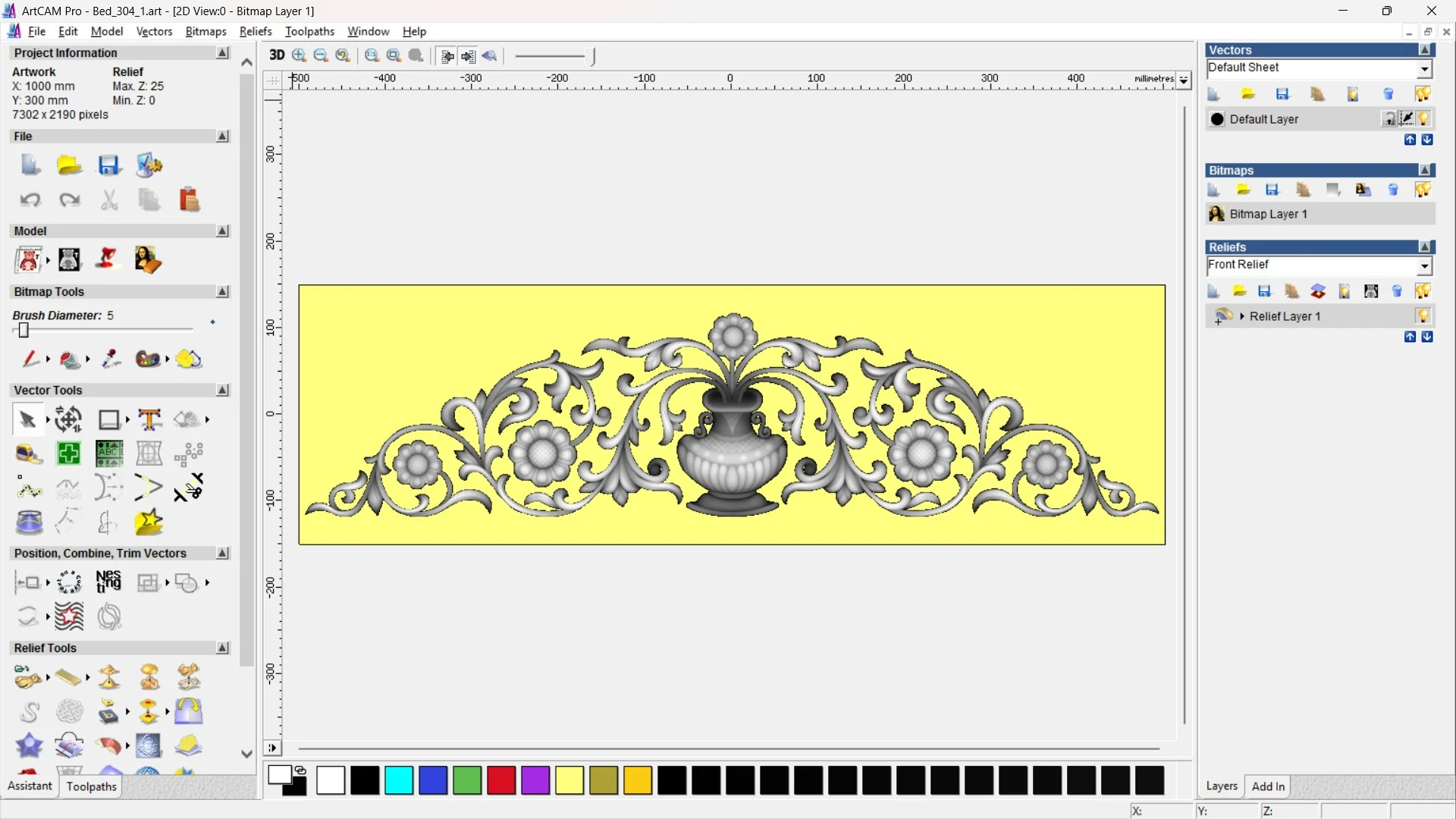Toggle lock on Default Layer
This screenshot has height=819, width=1456.
click(x=1389, y=119)
